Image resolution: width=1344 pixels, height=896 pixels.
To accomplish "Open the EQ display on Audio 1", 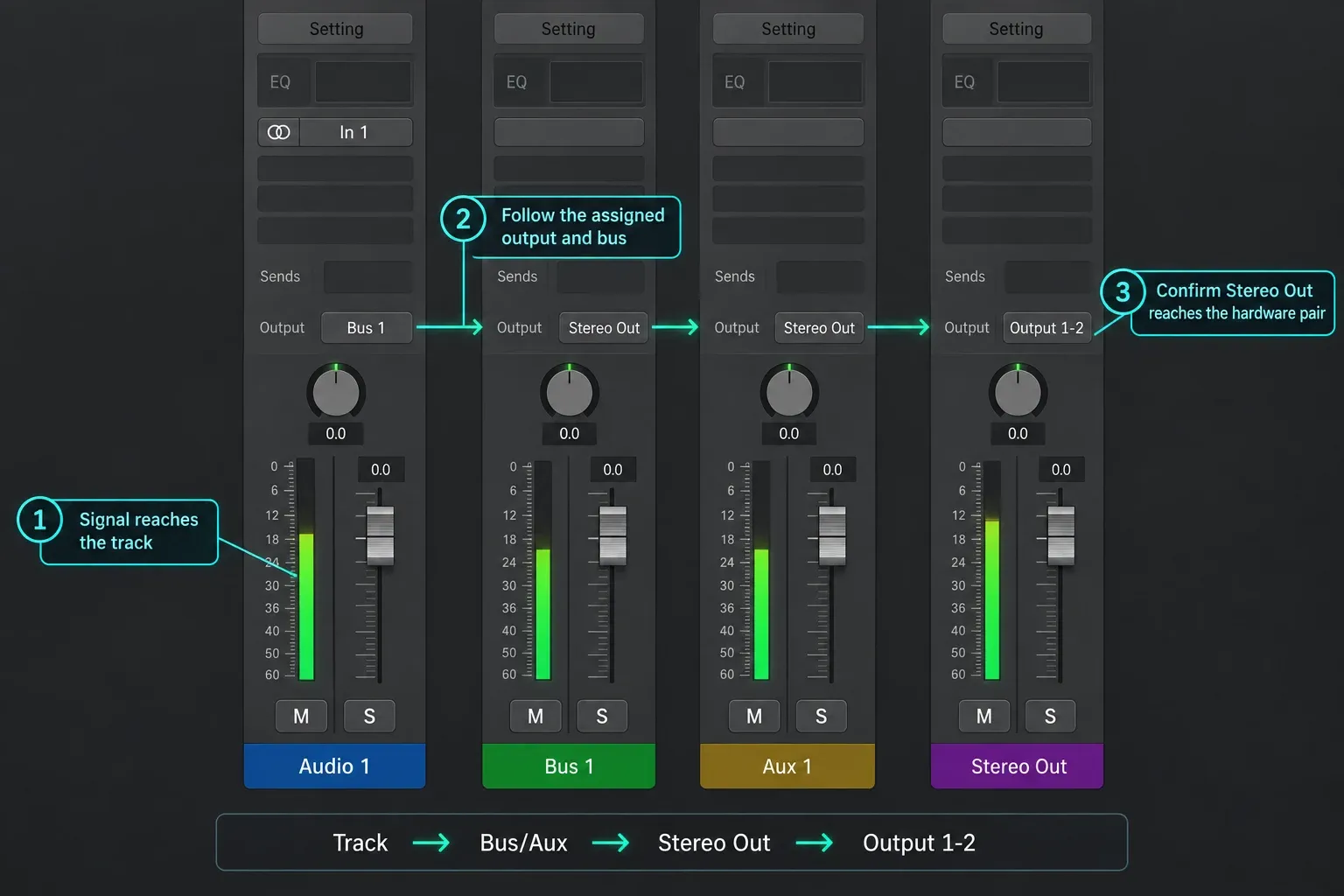I will (363, 82).
